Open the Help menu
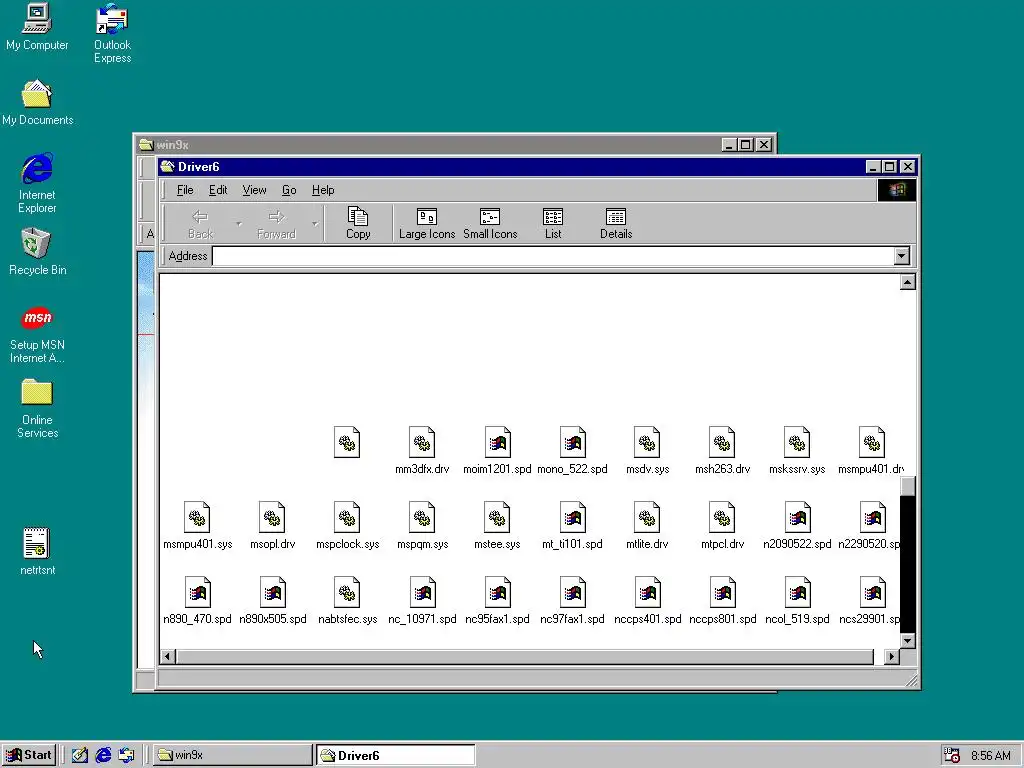 coord(323,190)
